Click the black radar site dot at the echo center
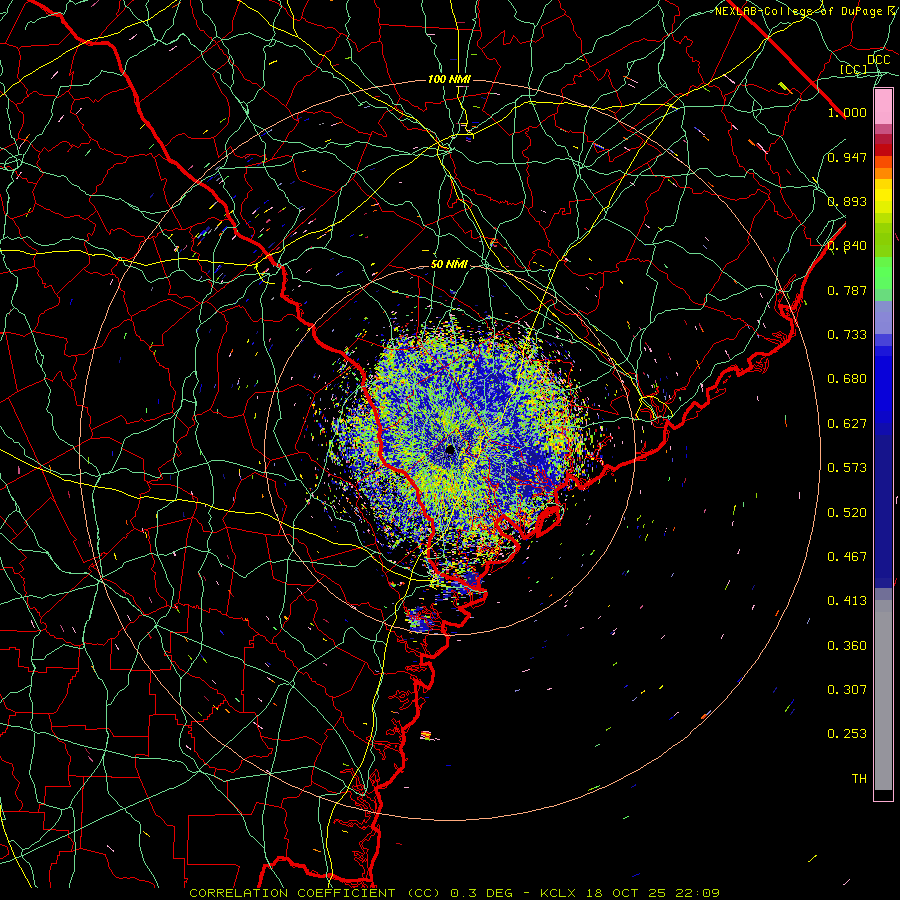The image size is (900, 900). coord(450,449)
